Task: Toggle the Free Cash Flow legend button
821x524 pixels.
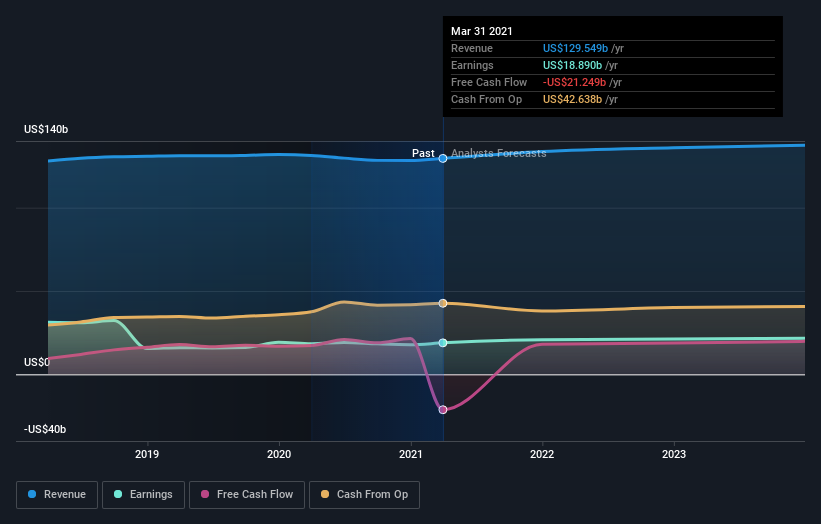Action: pyautogui.click(x=247, y=495)
